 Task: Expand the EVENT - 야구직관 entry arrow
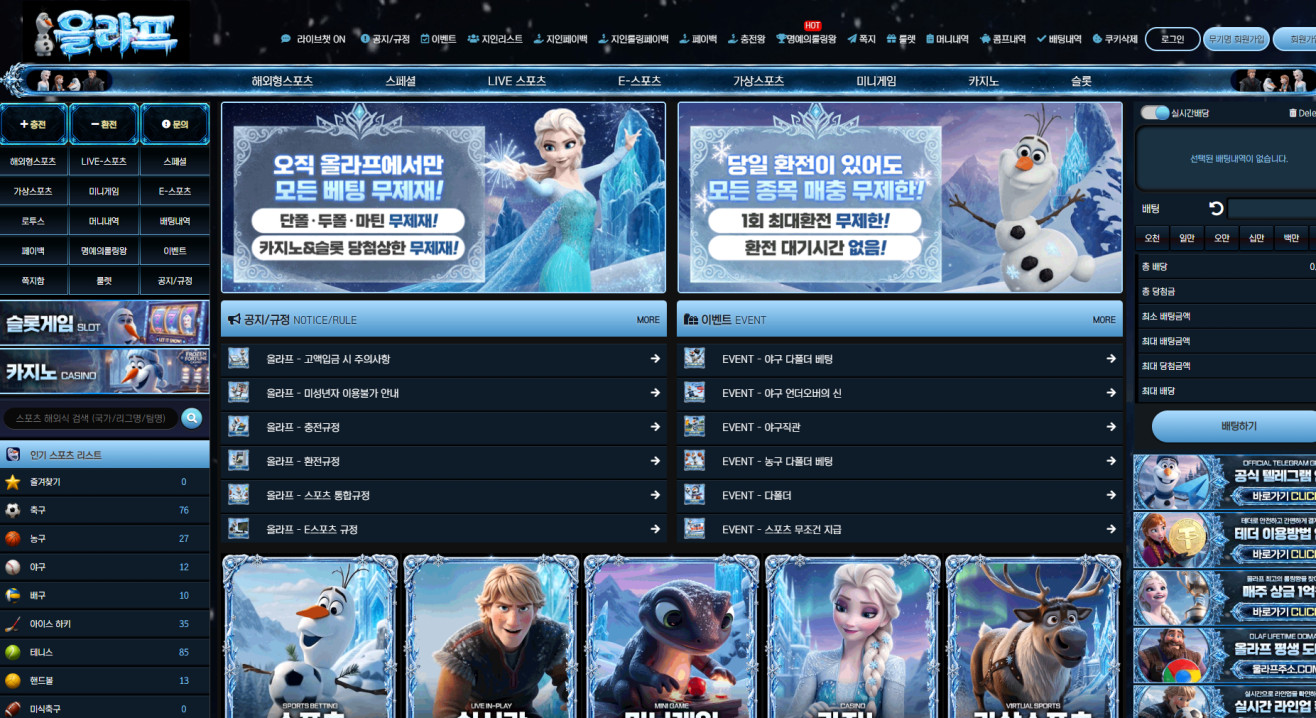coord(1111,427)
